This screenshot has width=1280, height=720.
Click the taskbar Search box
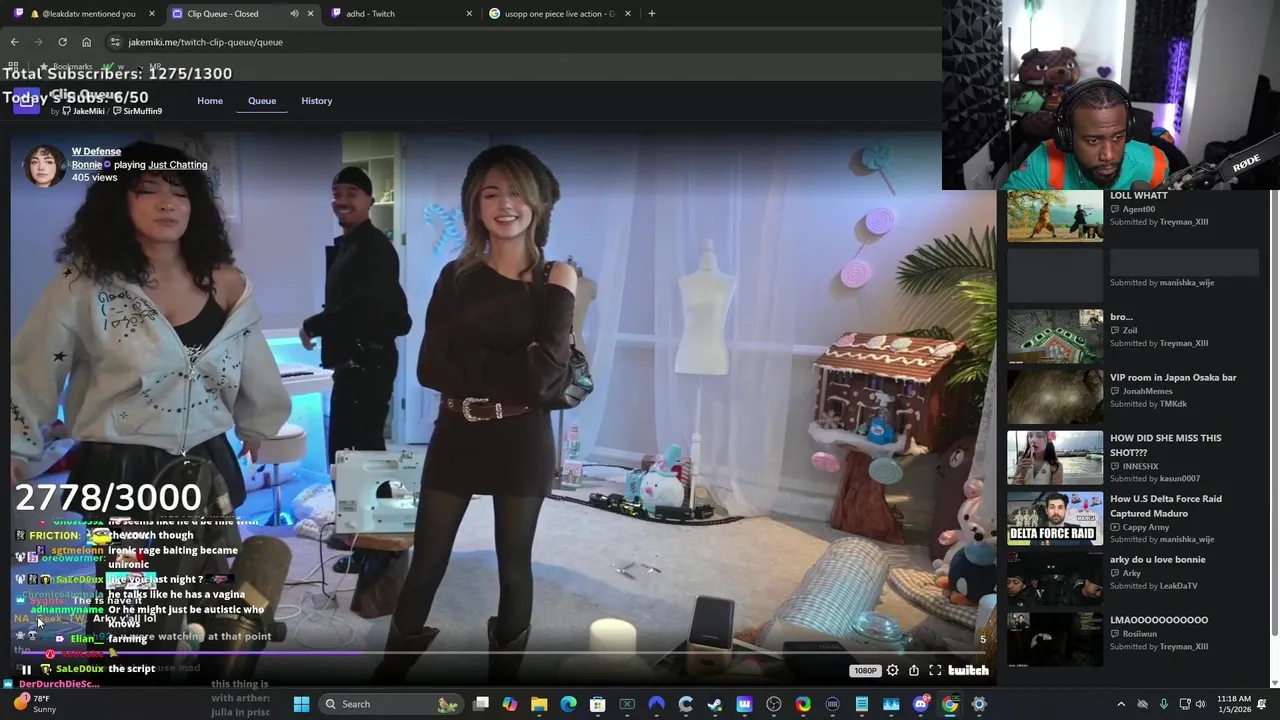coord(390,704)
